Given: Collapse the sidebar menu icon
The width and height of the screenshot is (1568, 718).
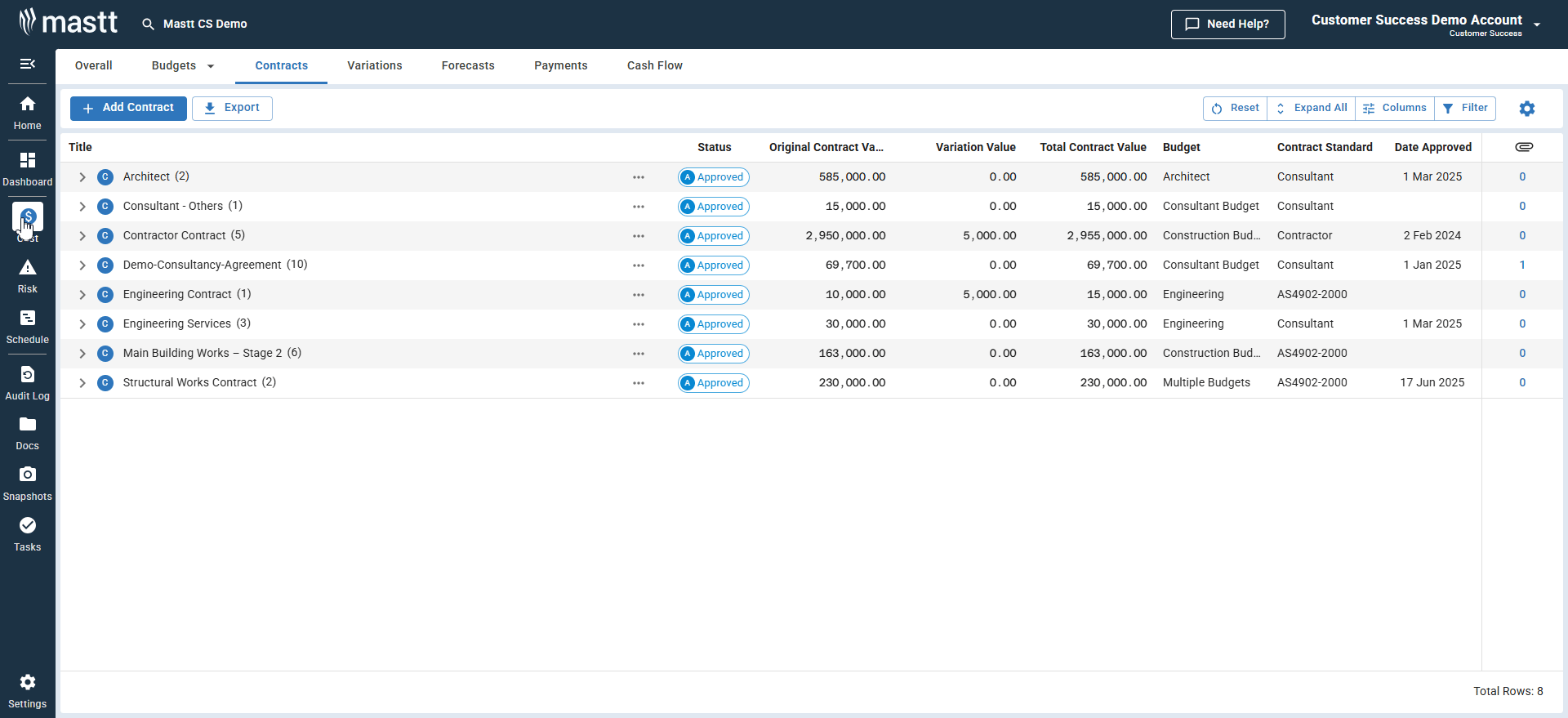Looking at the screenshot, I should tap(27, 64).
